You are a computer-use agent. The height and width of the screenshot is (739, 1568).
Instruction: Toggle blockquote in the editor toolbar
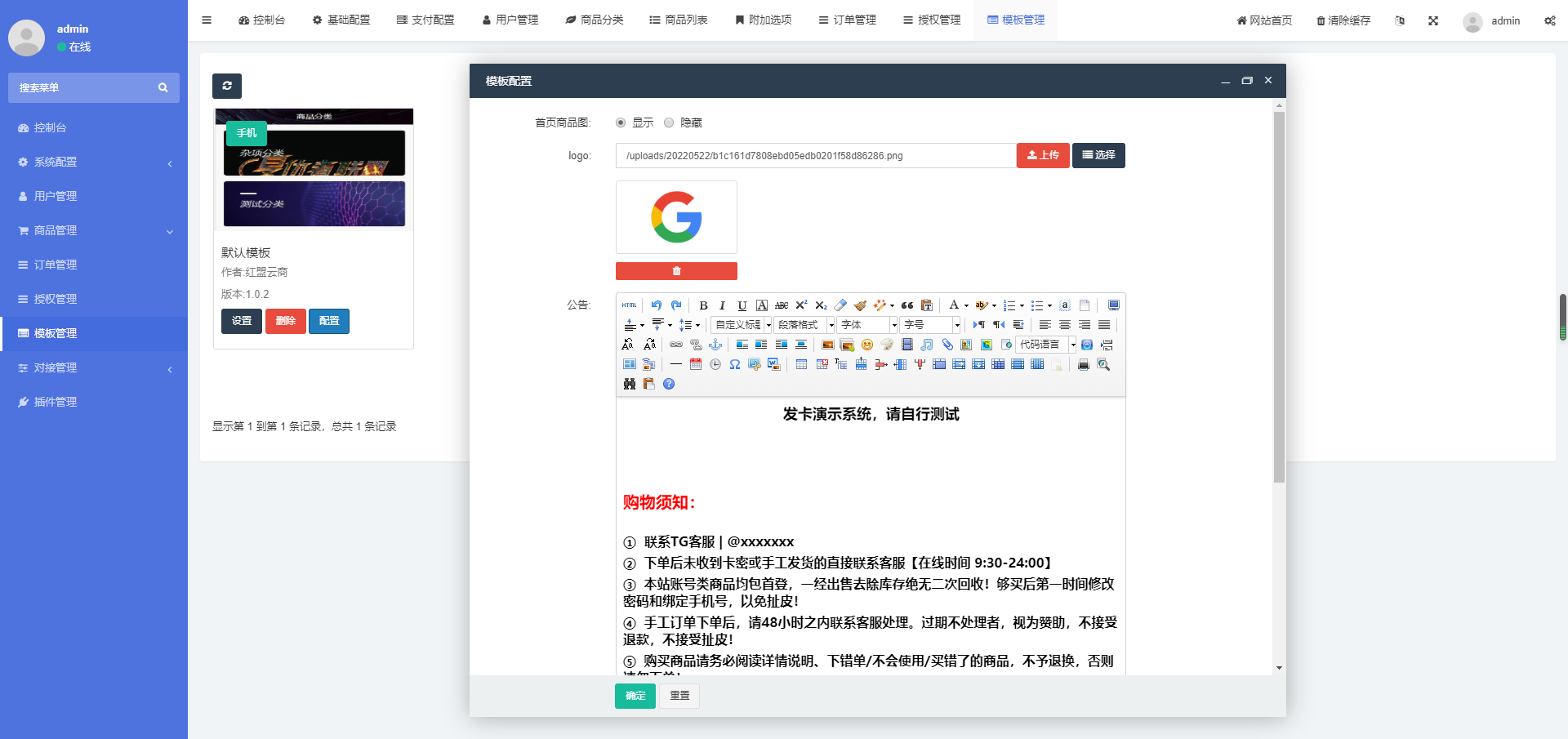click(907, 305)
